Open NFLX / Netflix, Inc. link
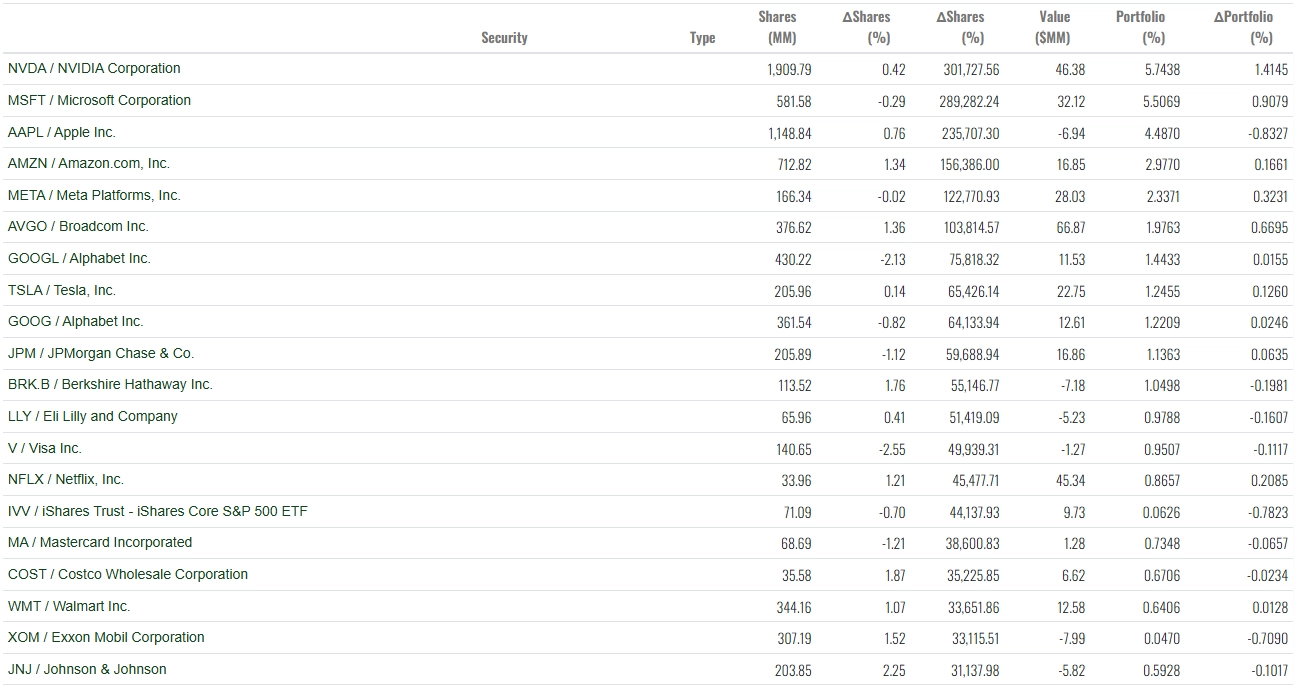Screen dimensions: 1295x690 click(x=66, y=480)
